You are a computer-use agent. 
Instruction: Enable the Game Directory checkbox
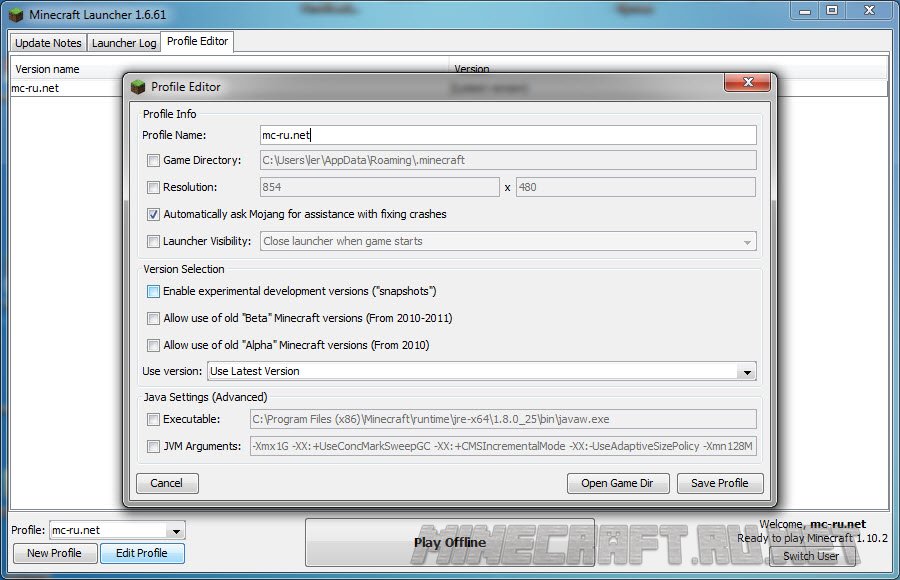coord(153,160)
